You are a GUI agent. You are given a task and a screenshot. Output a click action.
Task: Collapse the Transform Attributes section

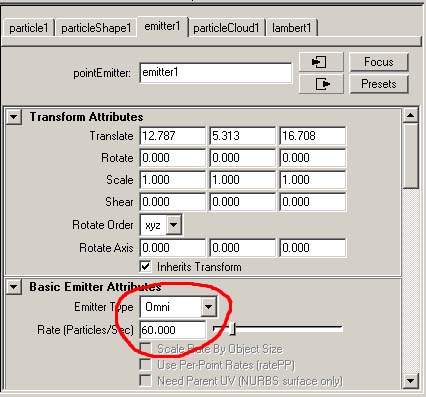coord(14,117)
